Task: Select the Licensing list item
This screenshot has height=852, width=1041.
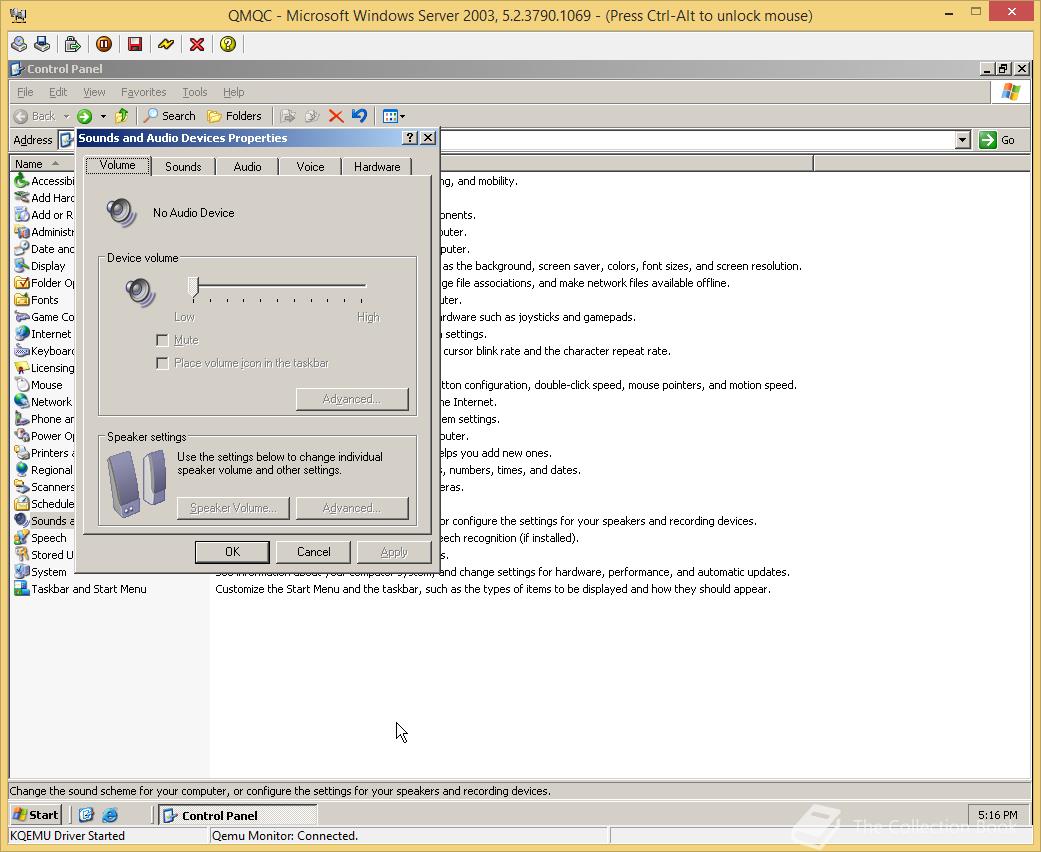Action: point(44,368)
